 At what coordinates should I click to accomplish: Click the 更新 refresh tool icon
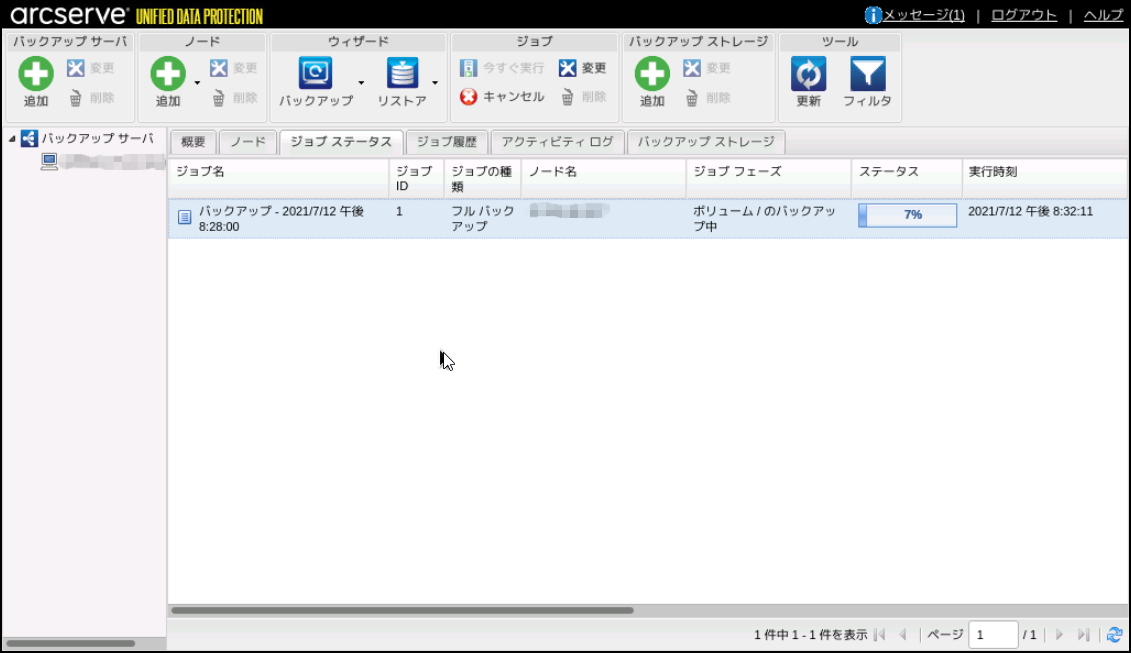click(808, 75)
